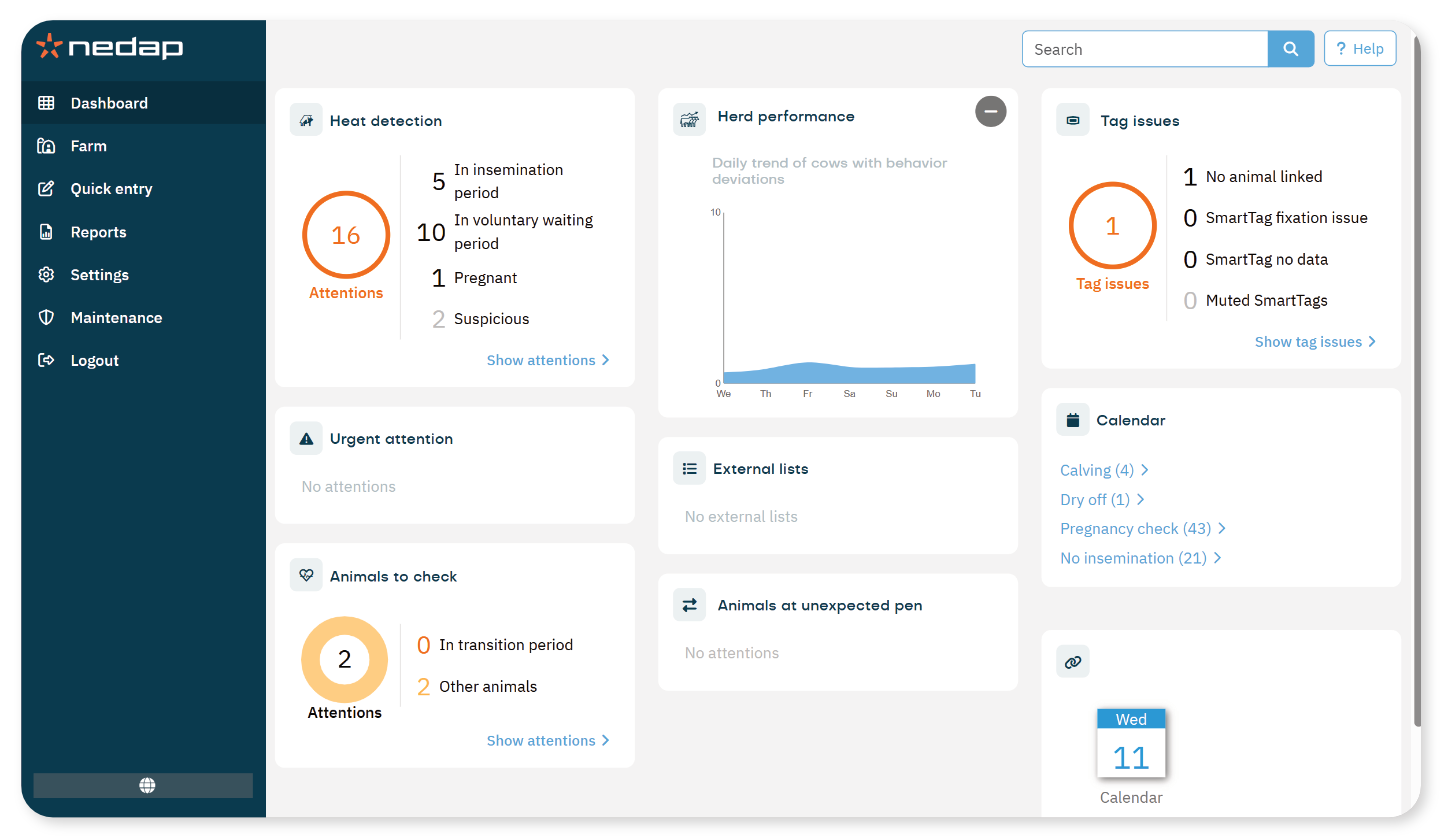The height and width of the screenshot is (840, 1442).
Task: Click the Animals to check heart icon
Action: click(306, 575)
